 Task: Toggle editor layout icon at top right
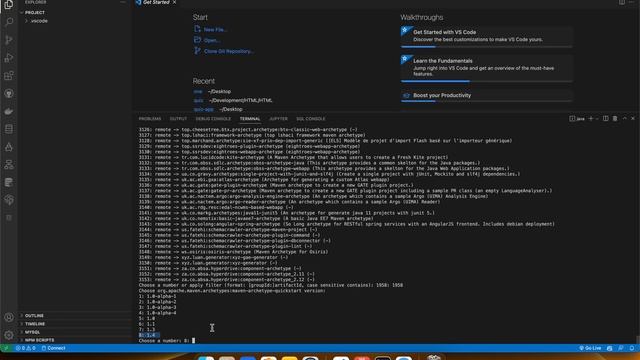pos(622,2)
